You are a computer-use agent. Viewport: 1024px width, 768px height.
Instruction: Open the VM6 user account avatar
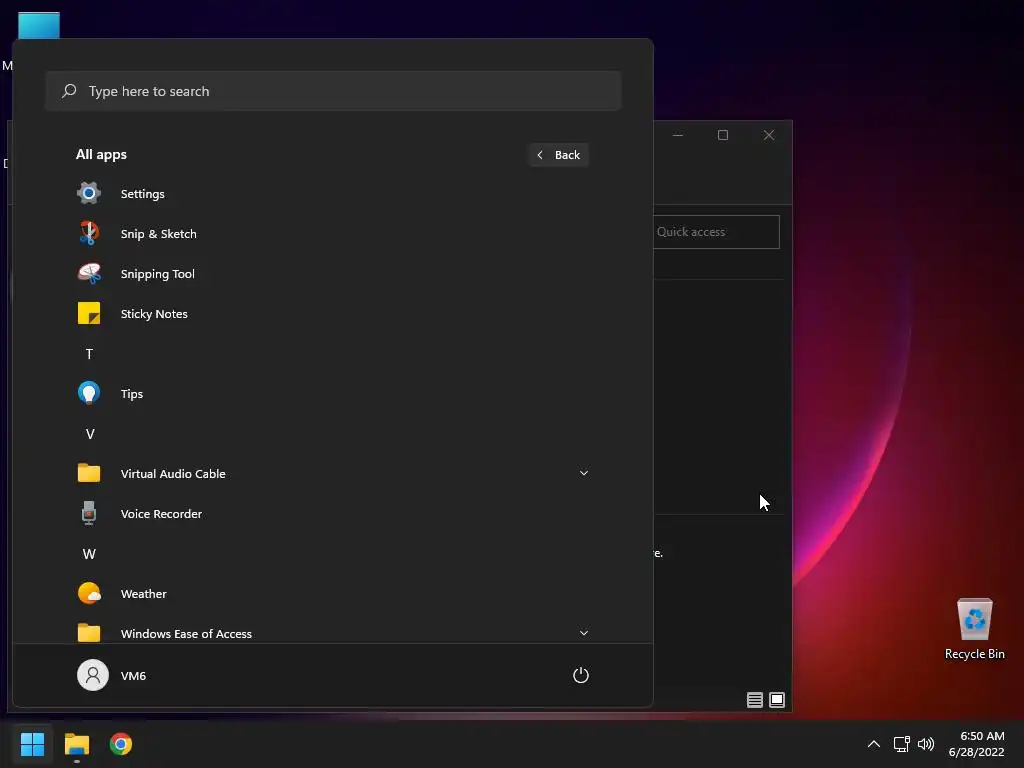coord(93,675)
